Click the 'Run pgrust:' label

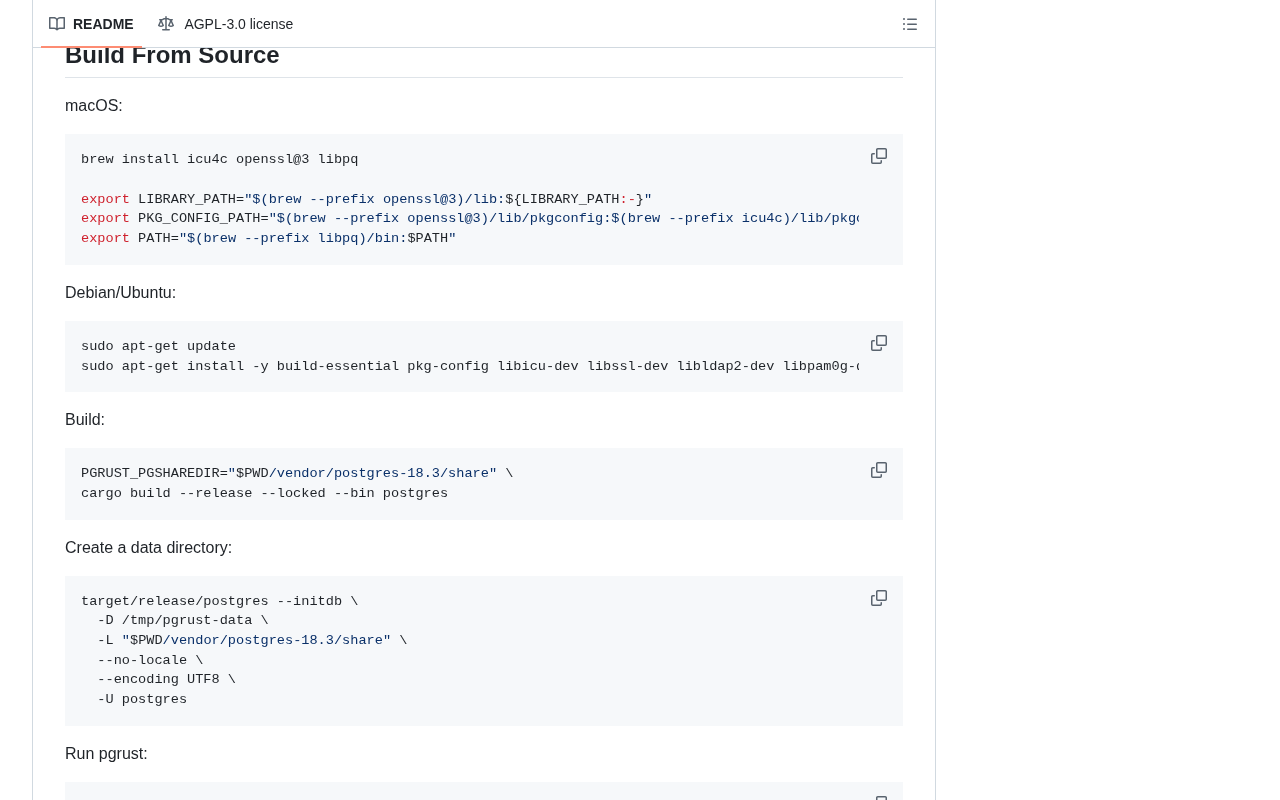click(x=106, y=754)
